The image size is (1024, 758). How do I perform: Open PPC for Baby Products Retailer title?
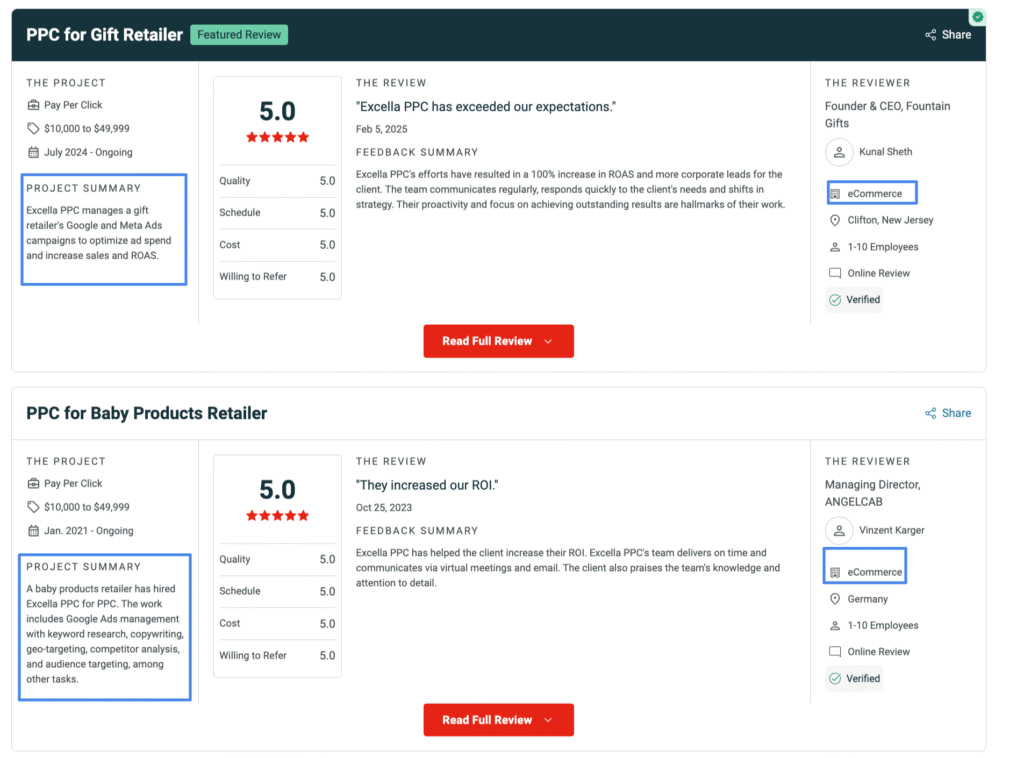pyautogui.click(x=147, y=413)
